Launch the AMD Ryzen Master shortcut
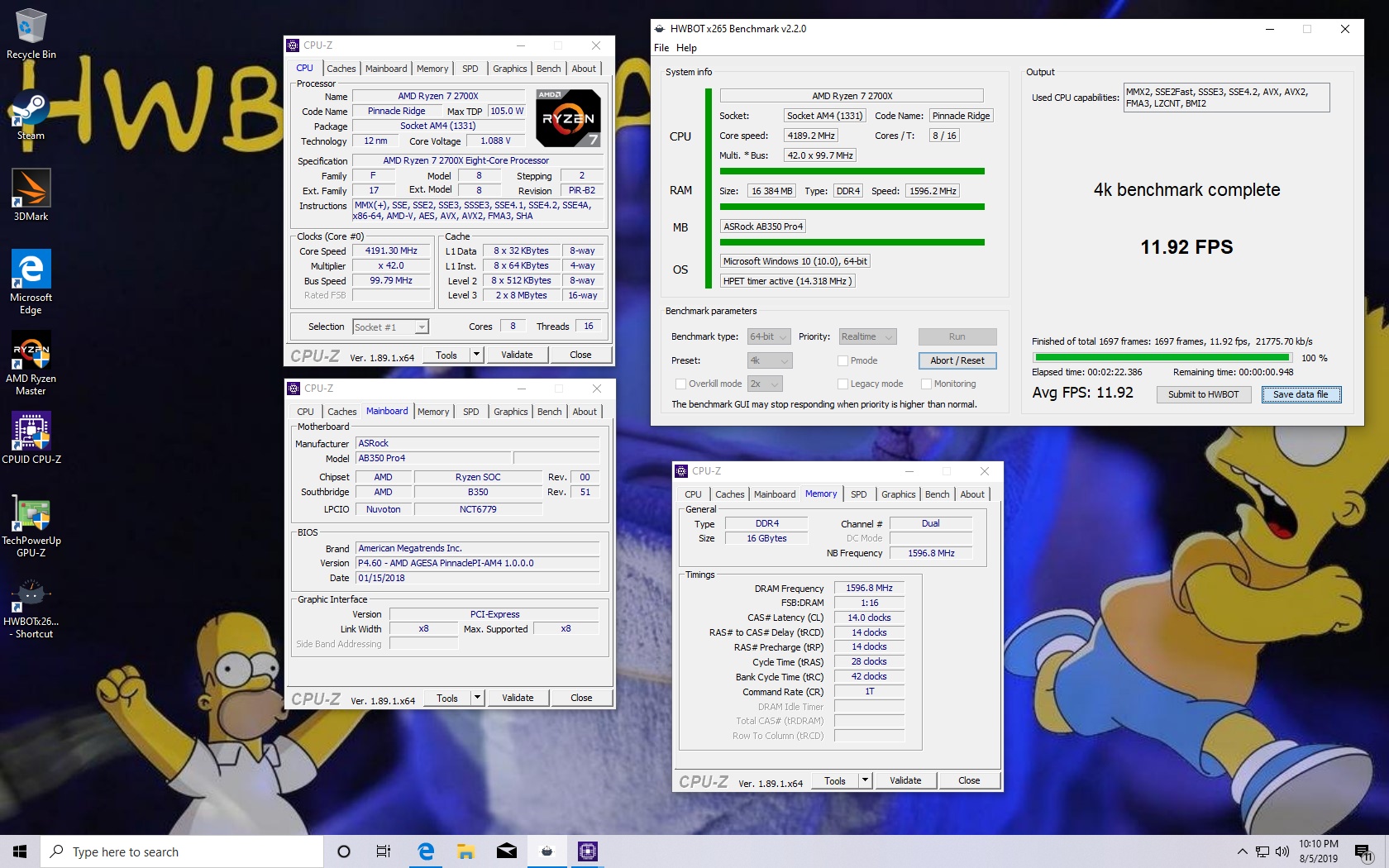Image resolution: width=1389 pixels, height=868 pixels. 31,363
